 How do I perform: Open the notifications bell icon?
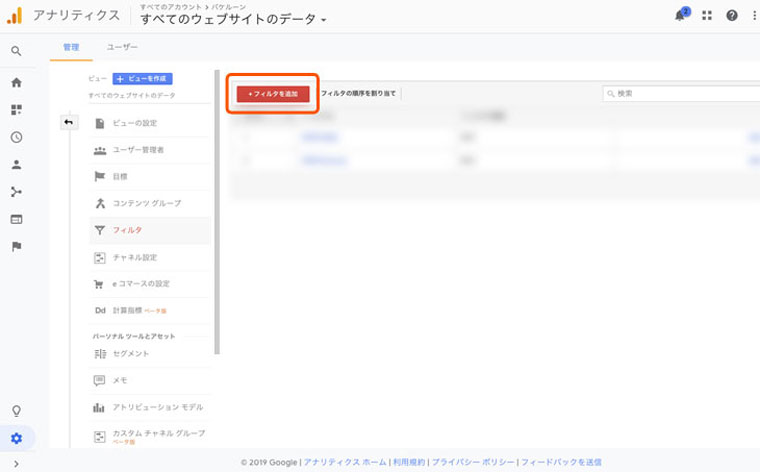(x=681, y=16)
